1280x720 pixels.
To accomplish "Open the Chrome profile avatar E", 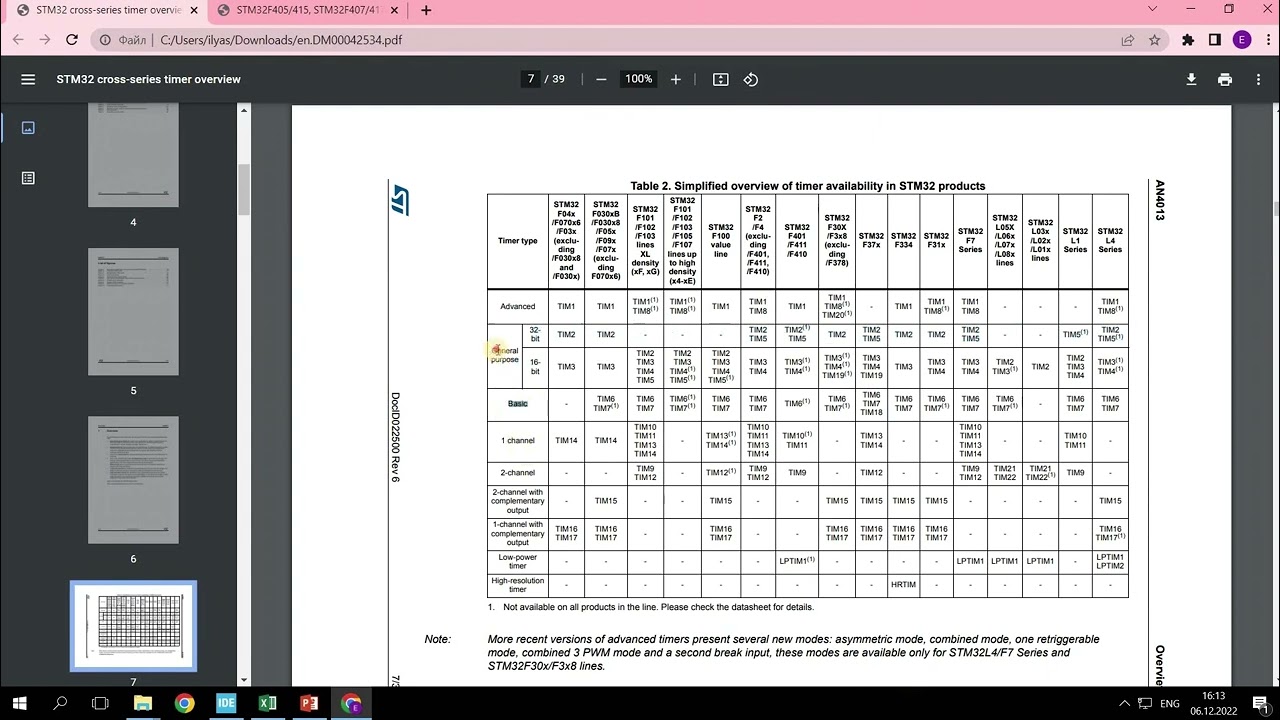I will tap(1242, 40).
